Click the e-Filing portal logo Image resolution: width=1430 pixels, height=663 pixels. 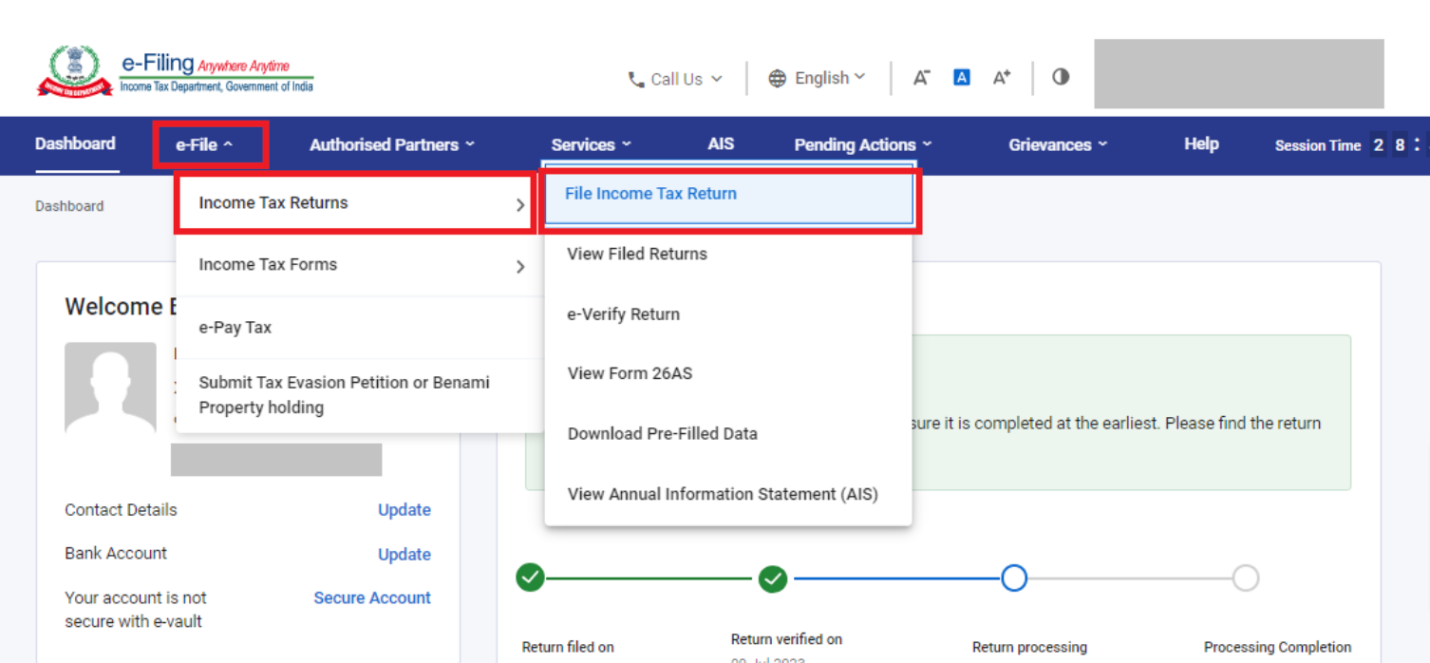coord(175,72)
